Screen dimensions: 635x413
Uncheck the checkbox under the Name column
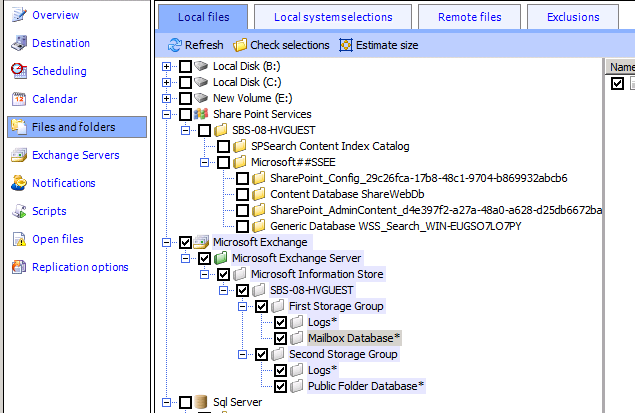coord(618,83)
